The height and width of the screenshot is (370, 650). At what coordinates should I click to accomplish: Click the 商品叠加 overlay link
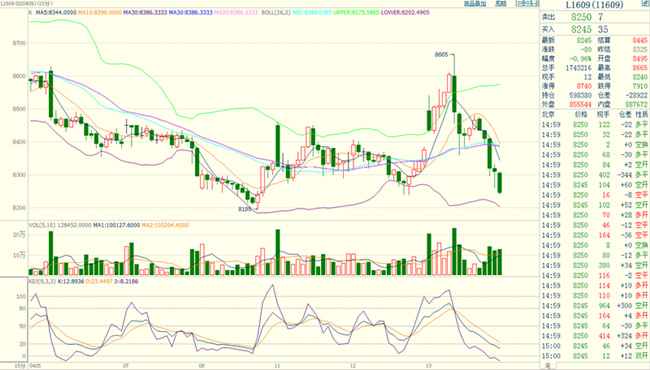475,4
